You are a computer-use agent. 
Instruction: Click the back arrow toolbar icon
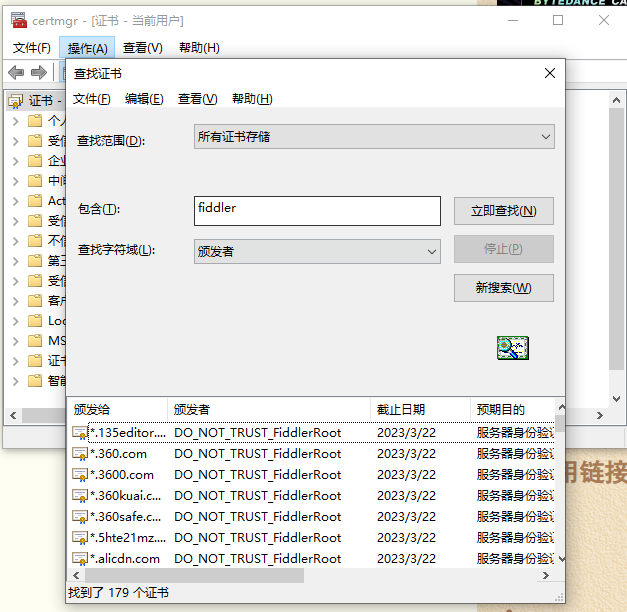click(16, 72)
